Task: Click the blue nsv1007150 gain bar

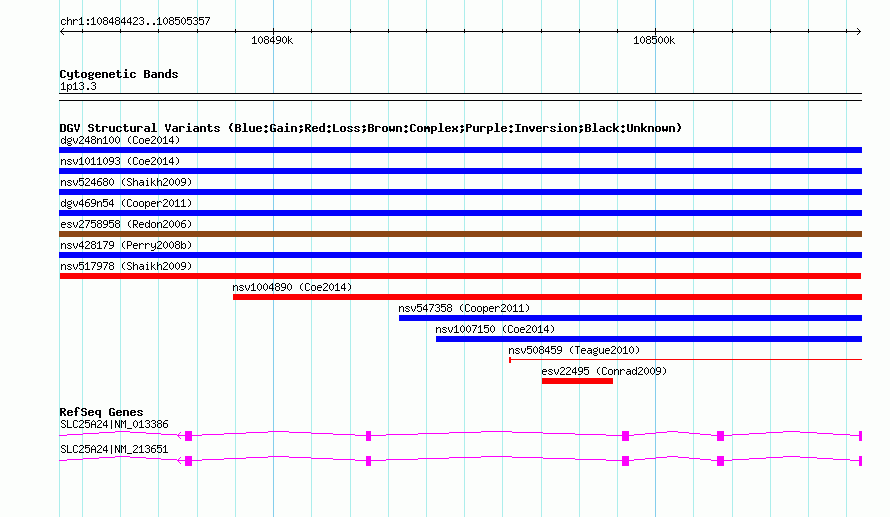Action: point(649,339)
